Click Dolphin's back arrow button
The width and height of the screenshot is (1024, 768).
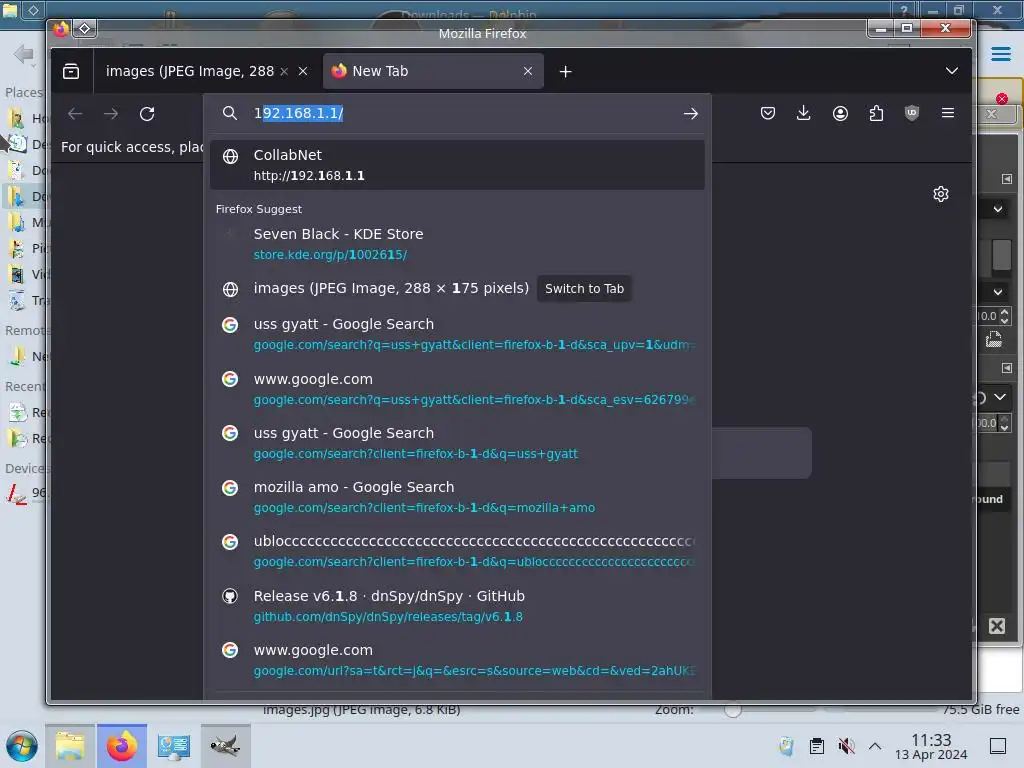tap(24, 54)
